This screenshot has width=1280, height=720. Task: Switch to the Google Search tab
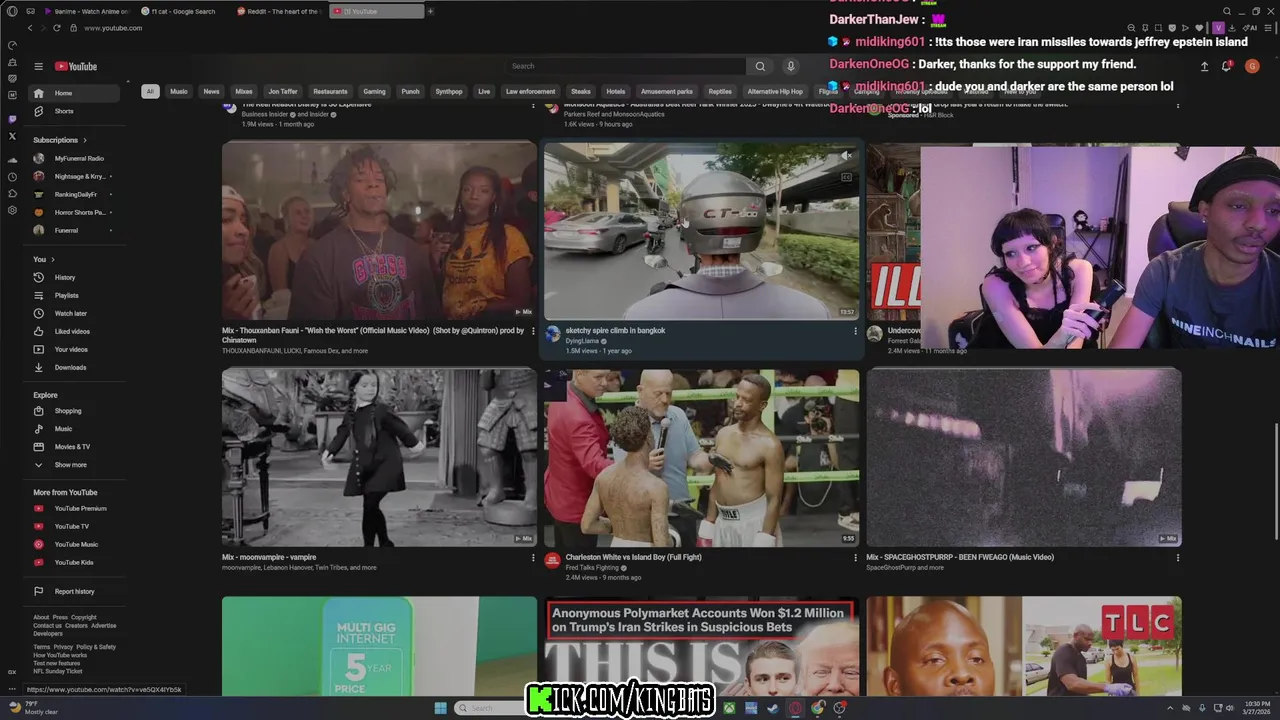tap(185, 11)
